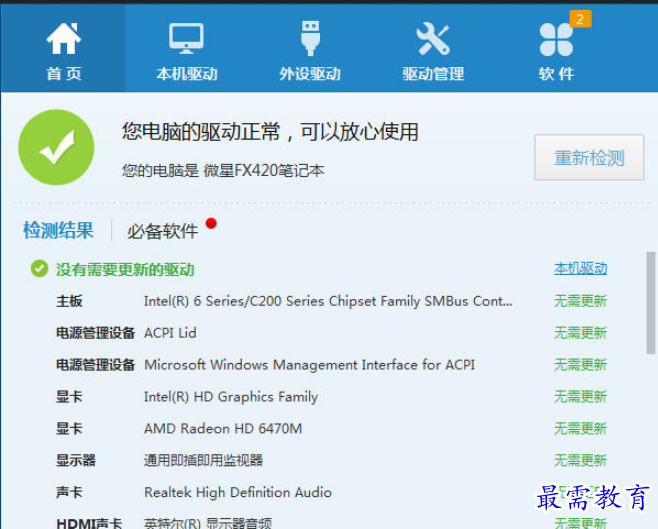The image size is (658, 529).
Task: Click red dot next to 必备软件
Action: [x=212, y=224]
